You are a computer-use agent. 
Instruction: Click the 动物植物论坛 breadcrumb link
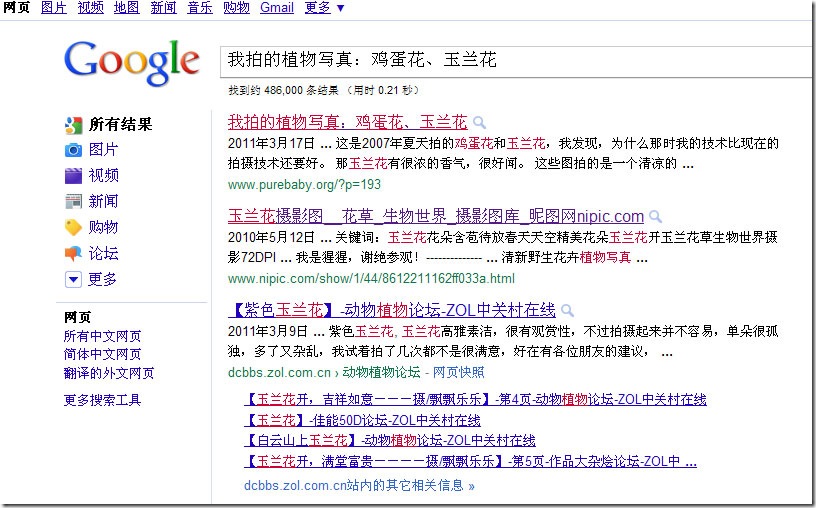(381, 373)
